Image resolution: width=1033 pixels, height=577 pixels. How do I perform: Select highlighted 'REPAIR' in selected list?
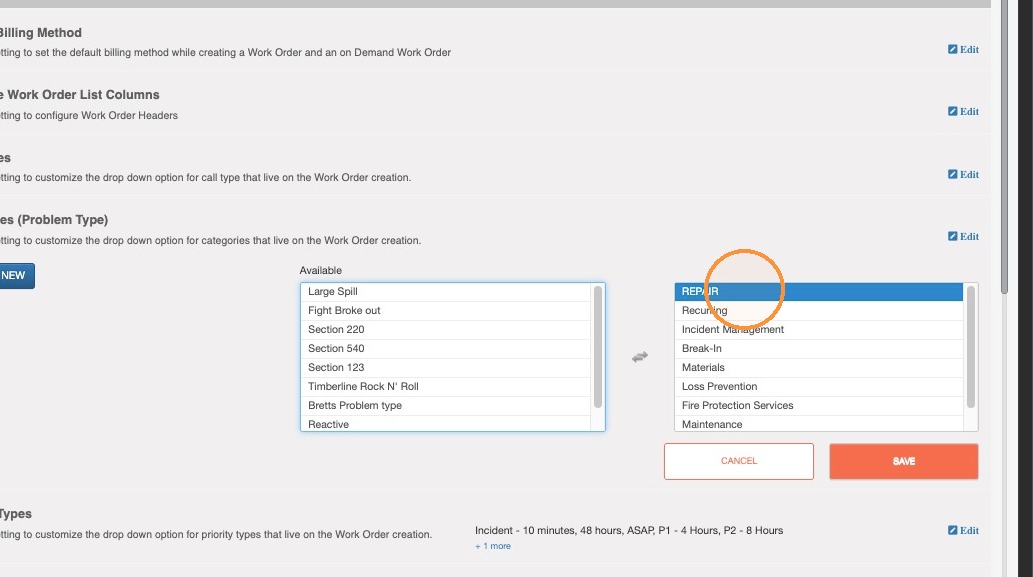coord(819,292)
